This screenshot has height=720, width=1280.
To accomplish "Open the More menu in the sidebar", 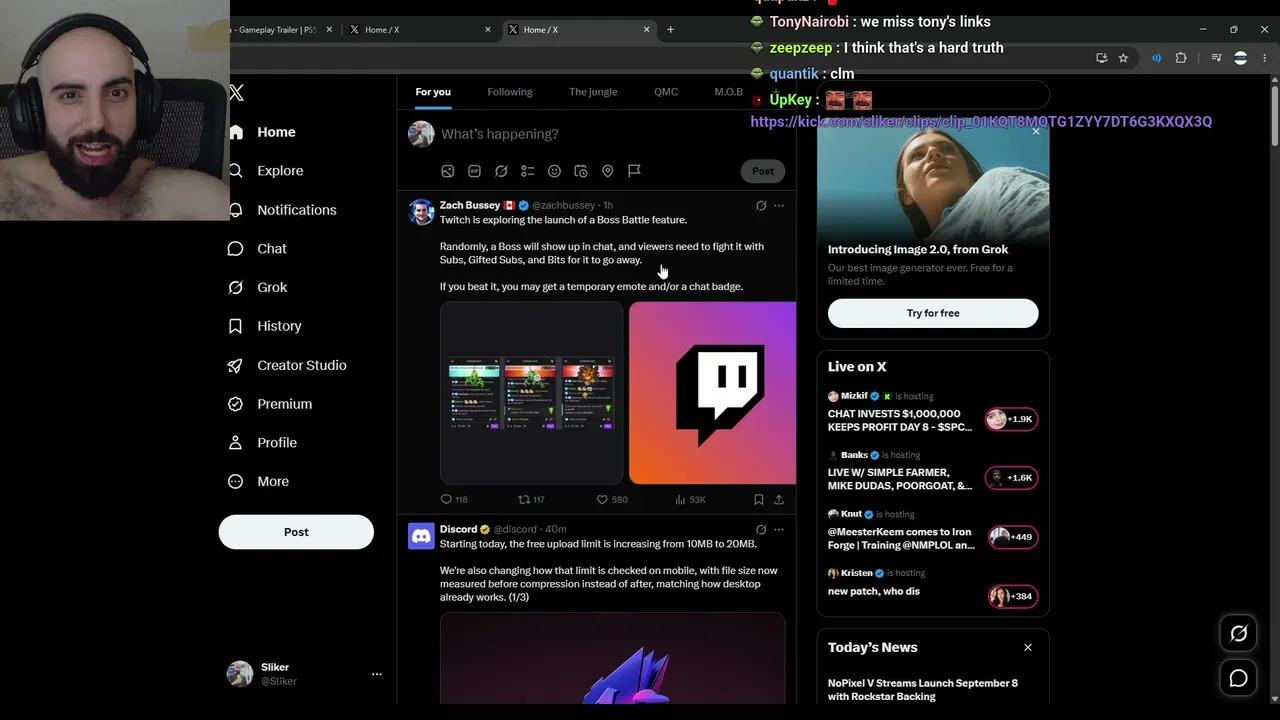I will coord(259,482).
